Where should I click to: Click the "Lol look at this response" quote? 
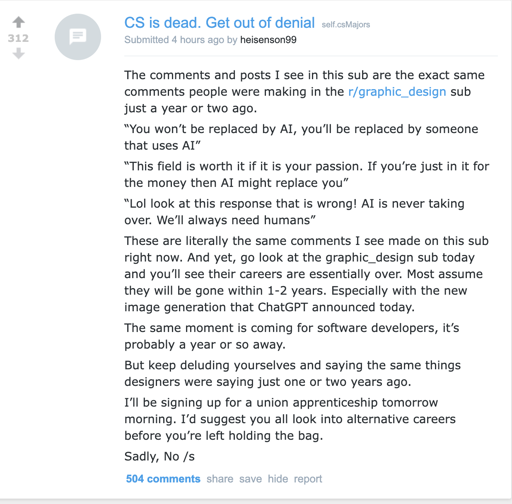click(x=294, y=212)
